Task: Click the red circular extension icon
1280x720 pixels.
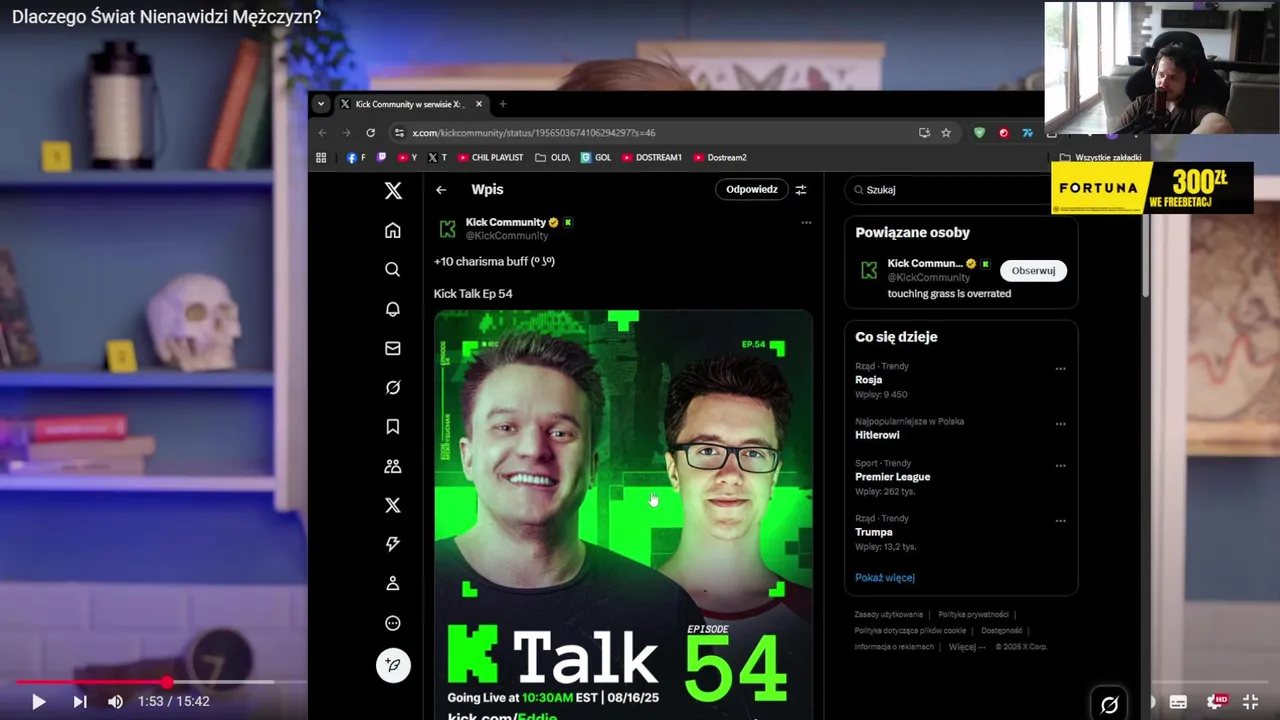Action: click(x=1004, y=132)
